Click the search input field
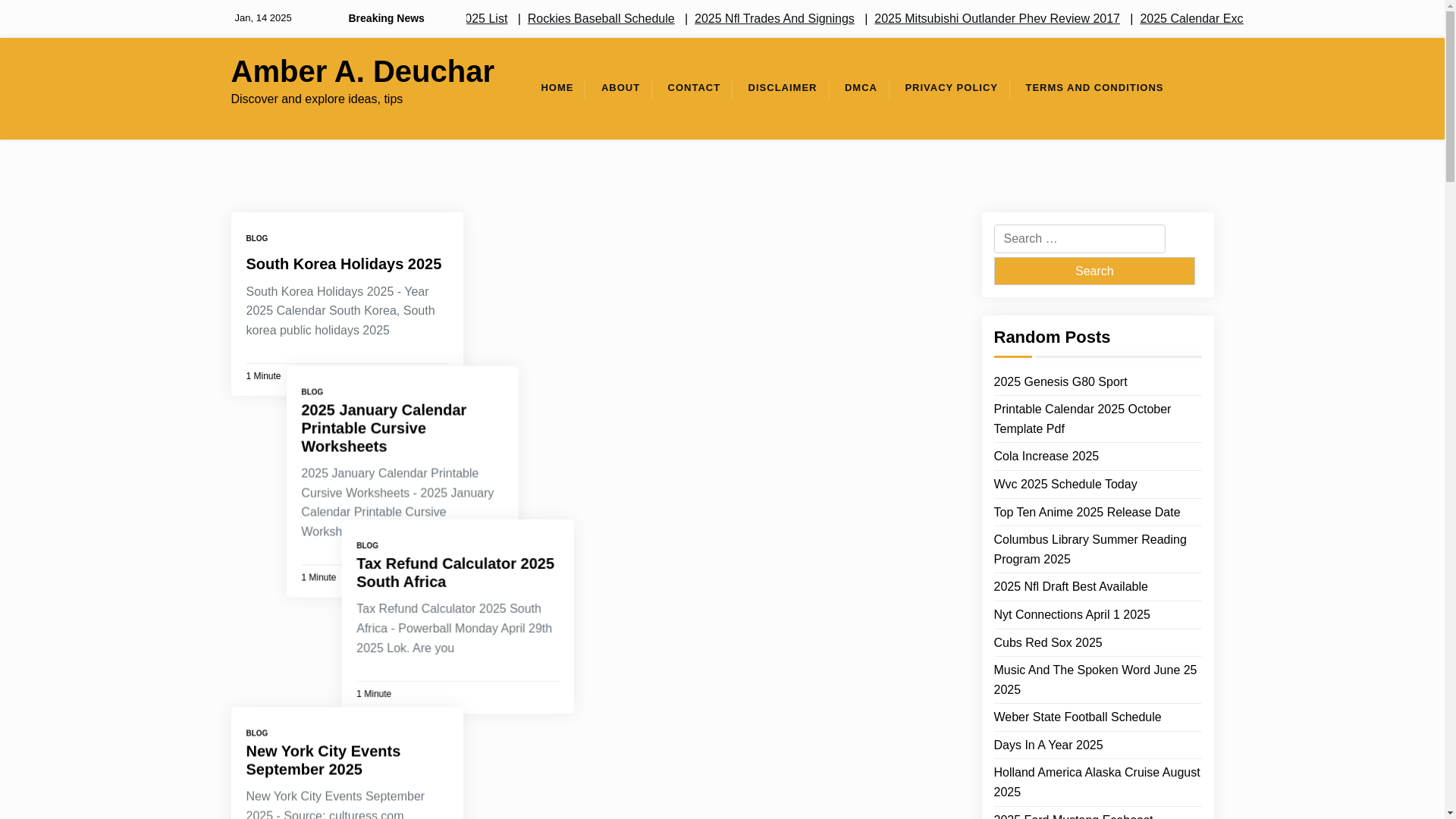 (x=1079, y=239)
